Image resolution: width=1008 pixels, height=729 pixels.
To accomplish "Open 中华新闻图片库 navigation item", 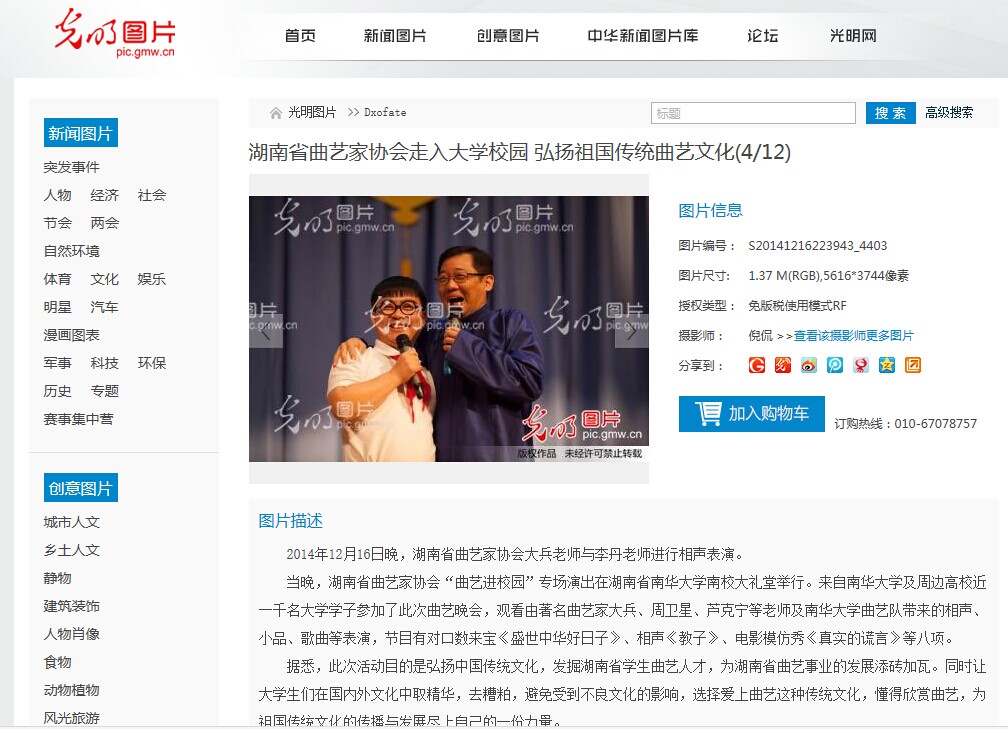I will pyautogui.click(x=643, y=35).
